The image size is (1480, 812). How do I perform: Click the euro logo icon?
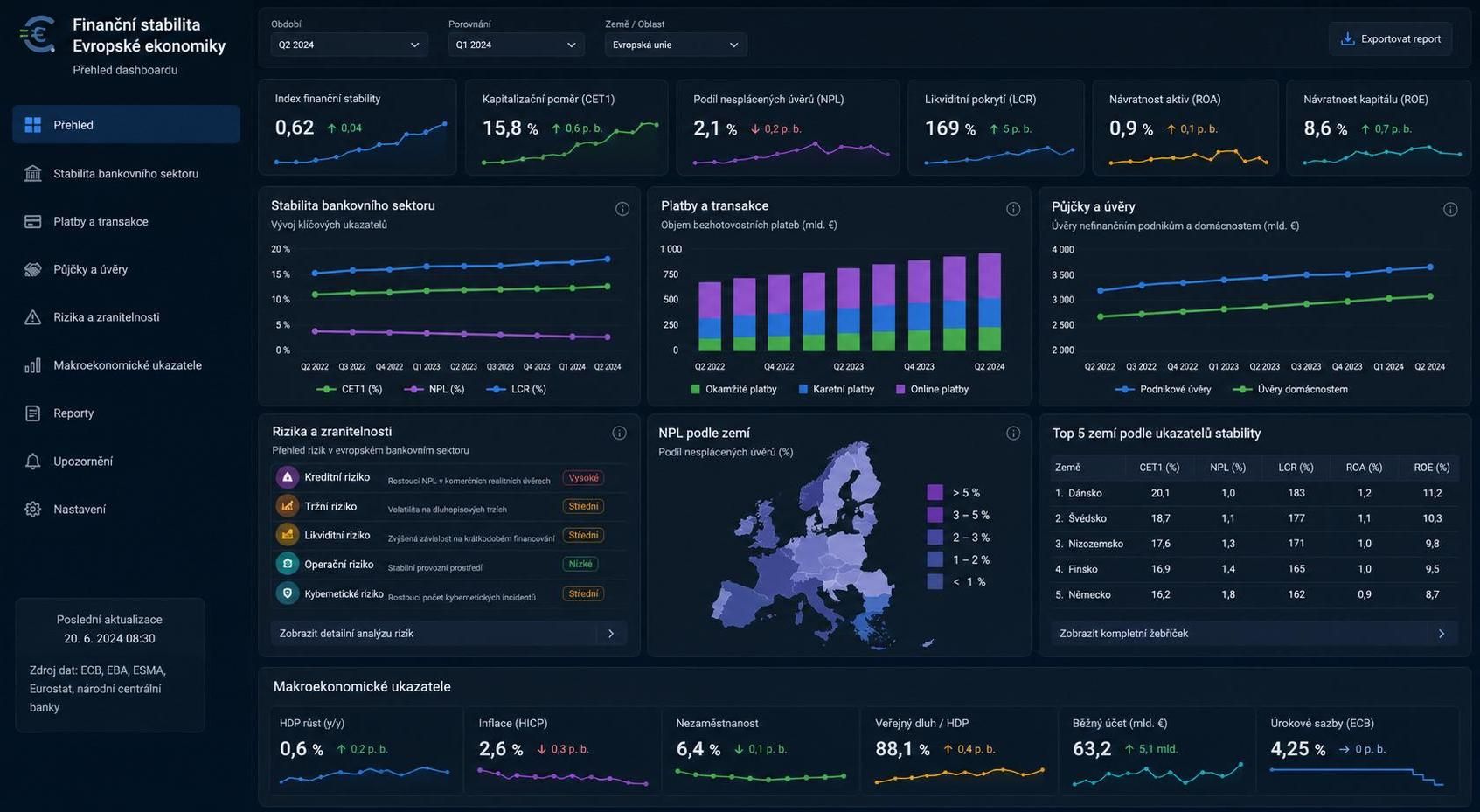tap(38, 35)
